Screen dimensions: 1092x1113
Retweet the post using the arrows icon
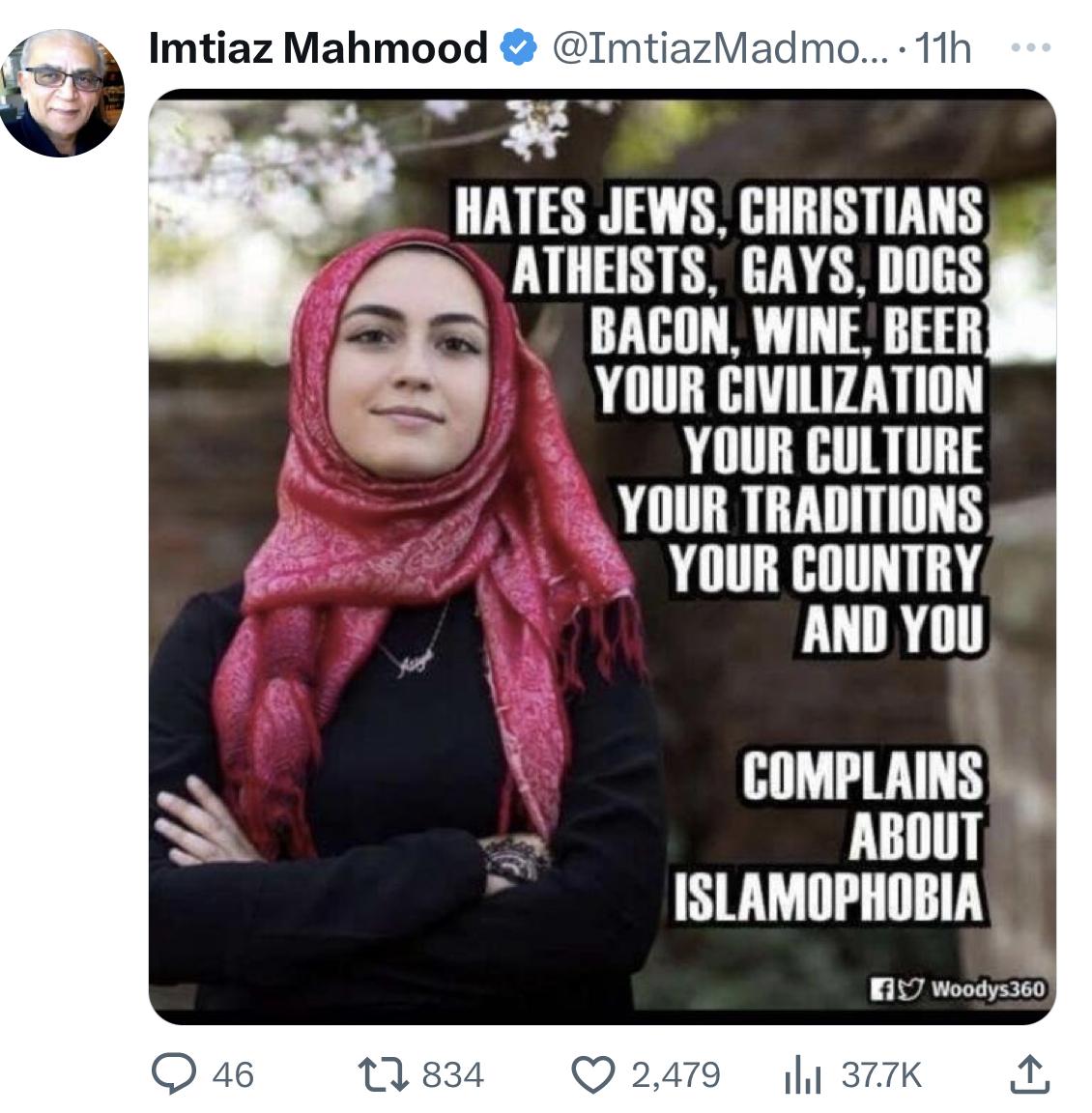pos(384,1074)
